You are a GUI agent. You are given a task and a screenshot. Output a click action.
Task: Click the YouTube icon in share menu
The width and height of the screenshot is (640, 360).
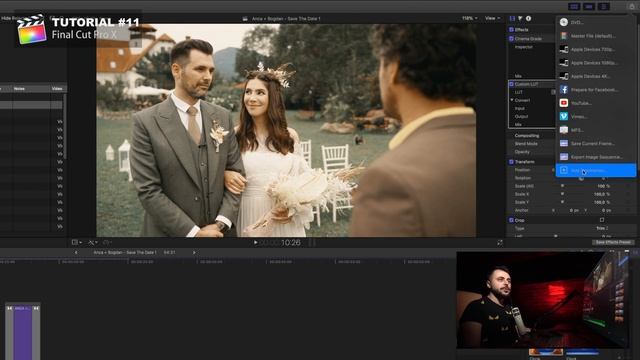564,103
